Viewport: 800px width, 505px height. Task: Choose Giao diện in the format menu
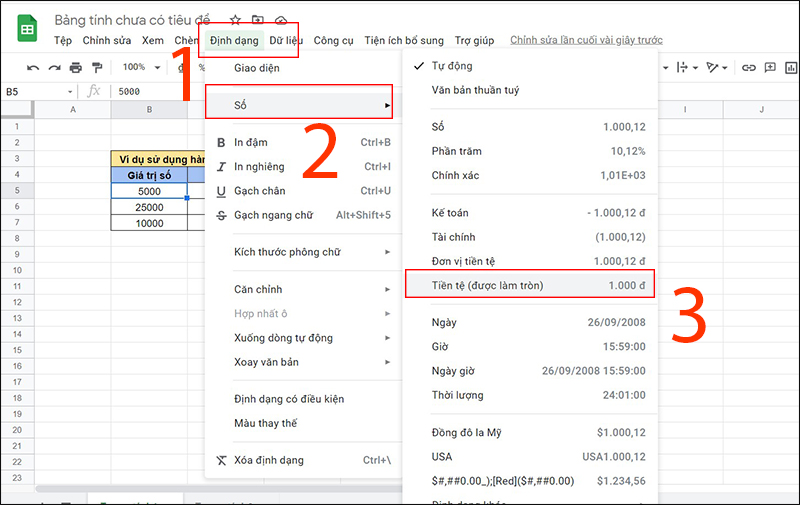click(x=304, y=68)
